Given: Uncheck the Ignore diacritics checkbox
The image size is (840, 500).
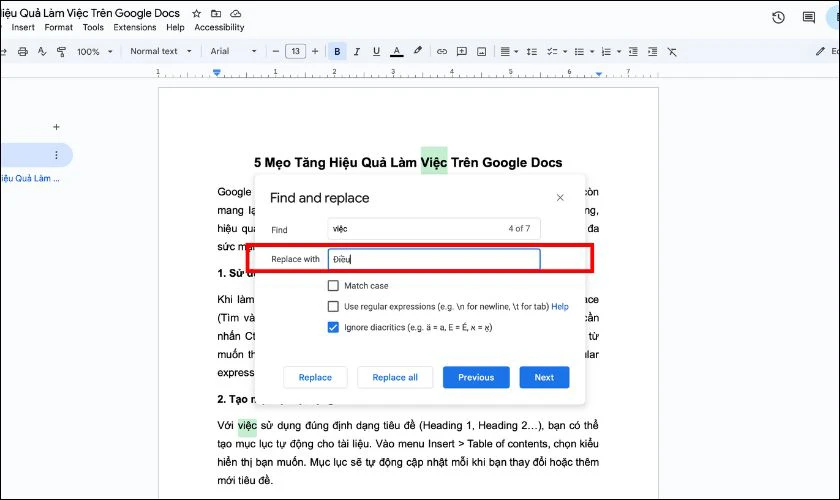Looking at the screenshot, I should pos(333,327).
